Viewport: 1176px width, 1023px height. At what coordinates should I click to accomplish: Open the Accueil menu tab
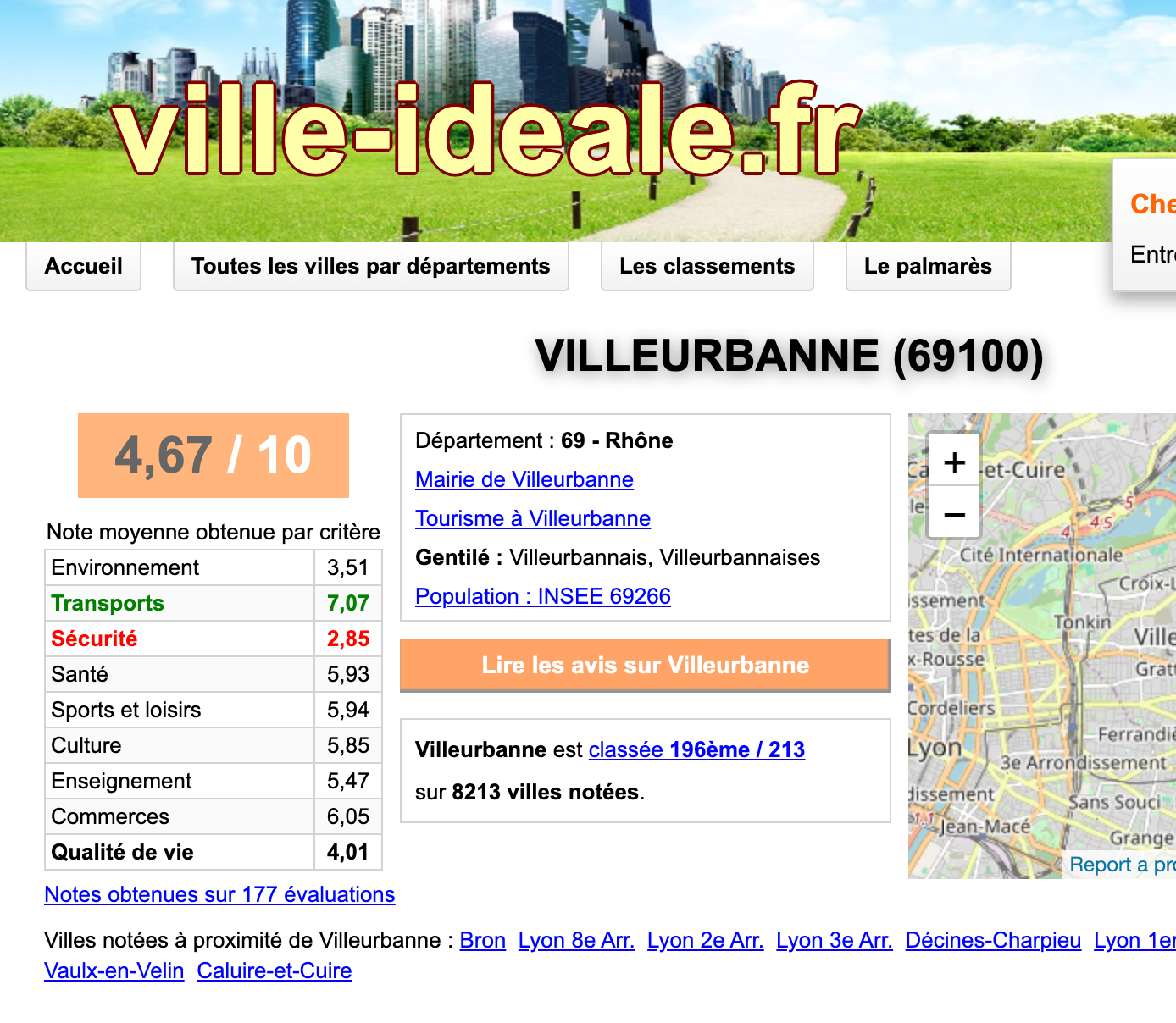[83, 266]
